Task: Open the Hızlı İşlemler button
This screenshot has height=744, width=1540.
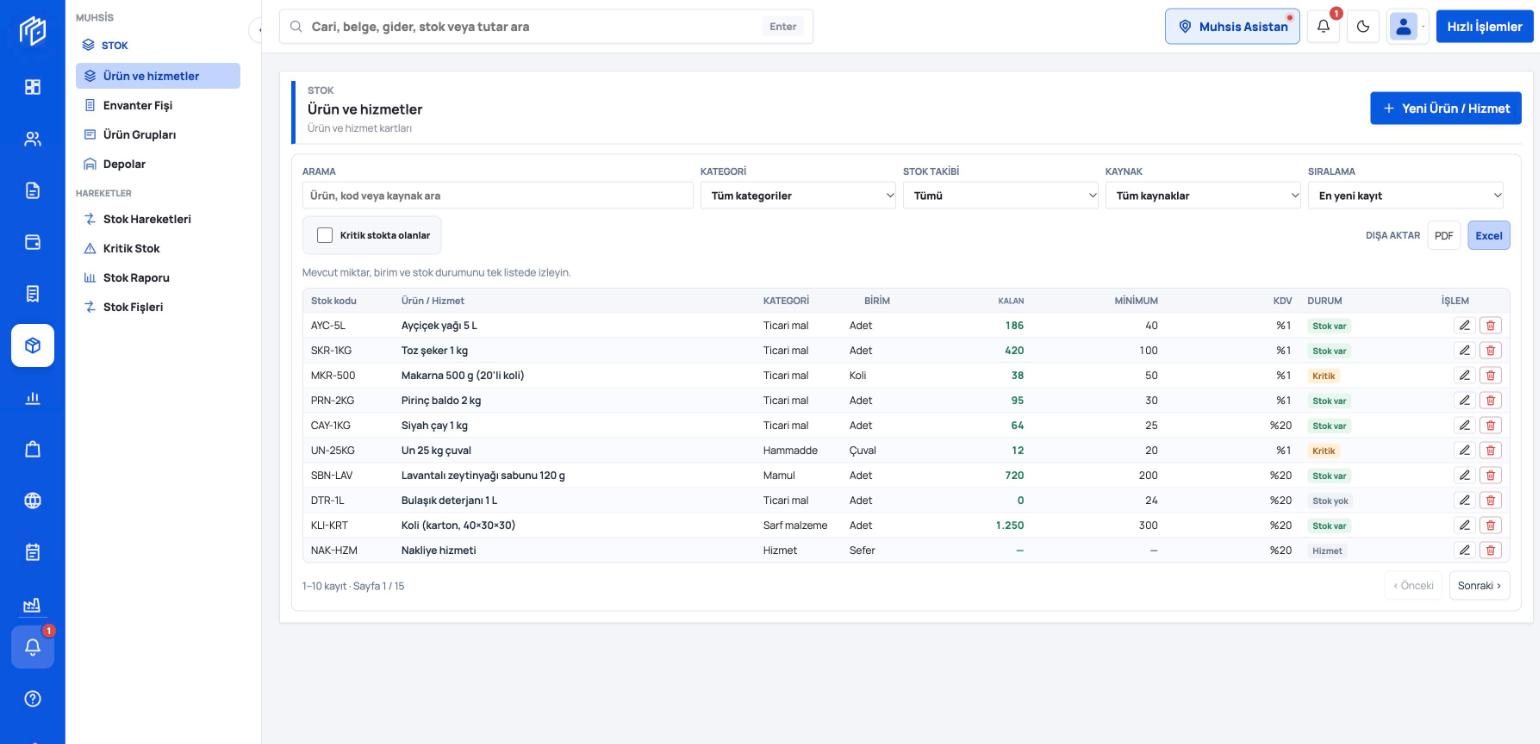Action: coord(1484,27)
